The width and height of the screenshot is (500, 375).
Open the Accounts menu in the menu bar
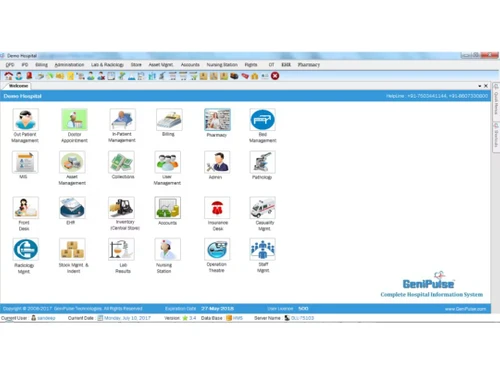[x=190, y=65]
